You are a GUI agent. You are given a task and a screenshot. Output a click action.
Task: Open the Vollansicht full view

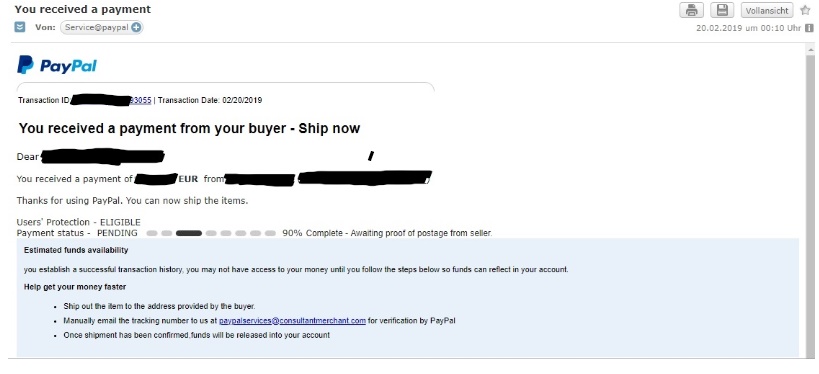767,10
